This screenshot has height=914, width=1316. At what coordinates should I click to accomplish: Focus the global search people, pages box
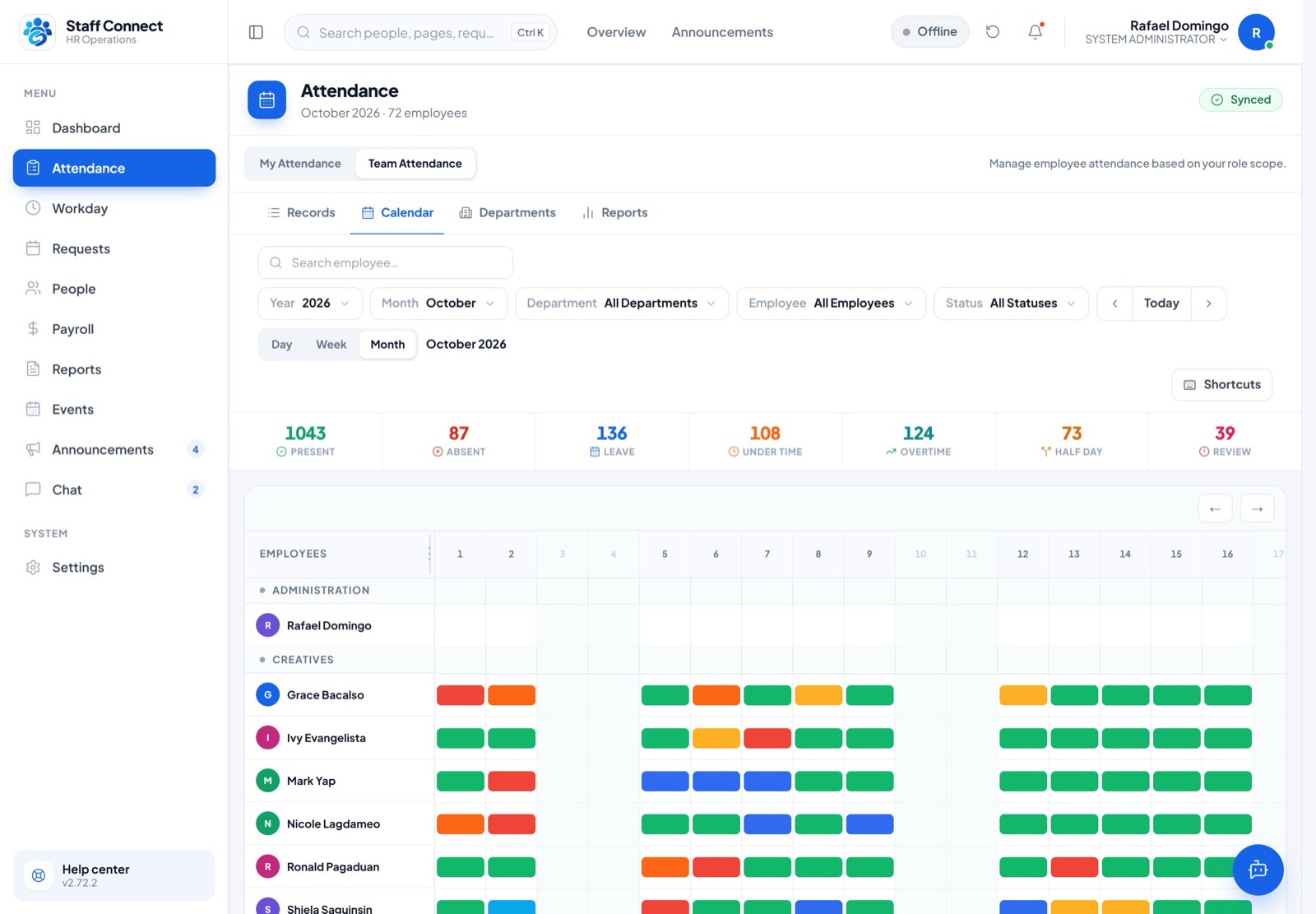420,32
